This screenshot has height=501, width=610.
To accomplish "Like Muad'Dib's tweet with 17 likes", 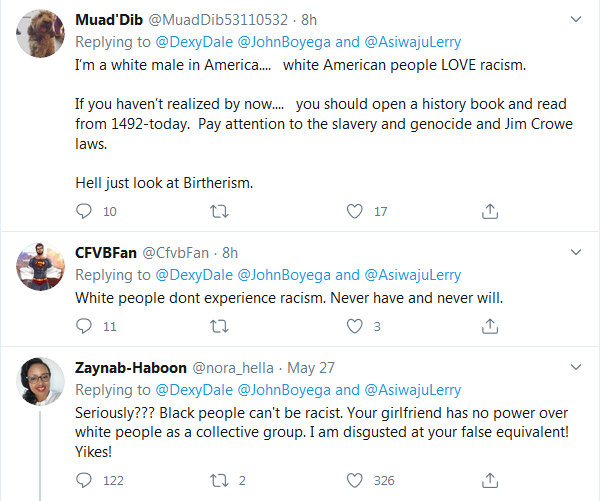I will tap(354, 211).
